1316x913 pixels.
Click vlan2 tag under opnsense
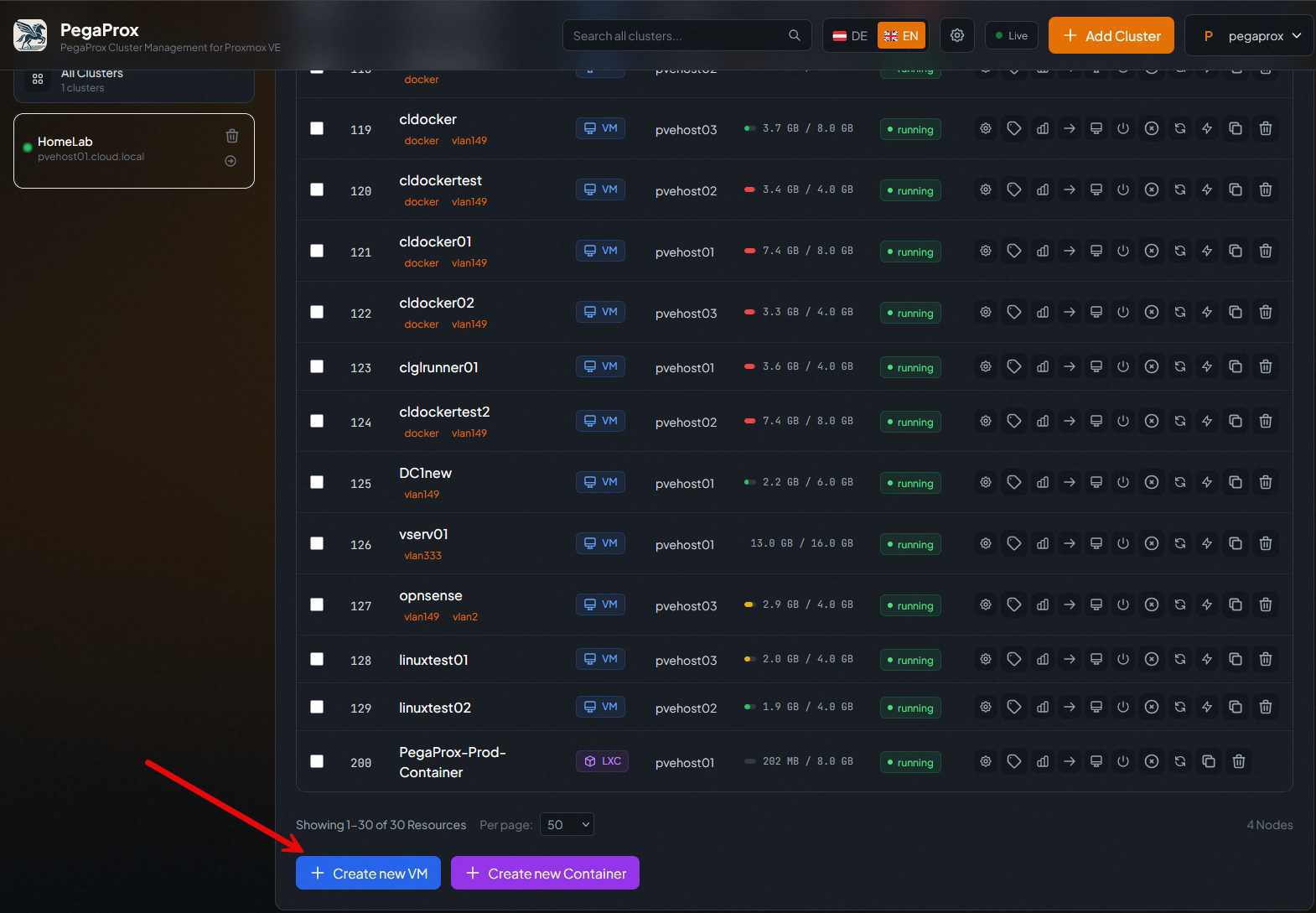coord(465,617)
